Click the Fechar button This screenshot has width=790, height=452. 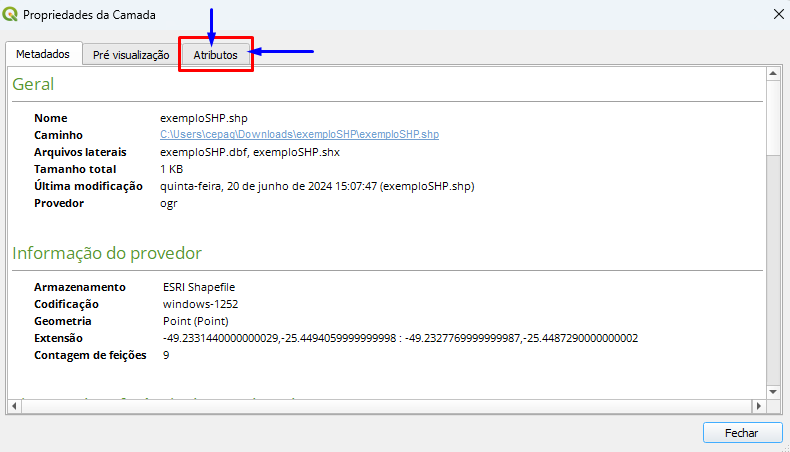(x=742, y=433)
